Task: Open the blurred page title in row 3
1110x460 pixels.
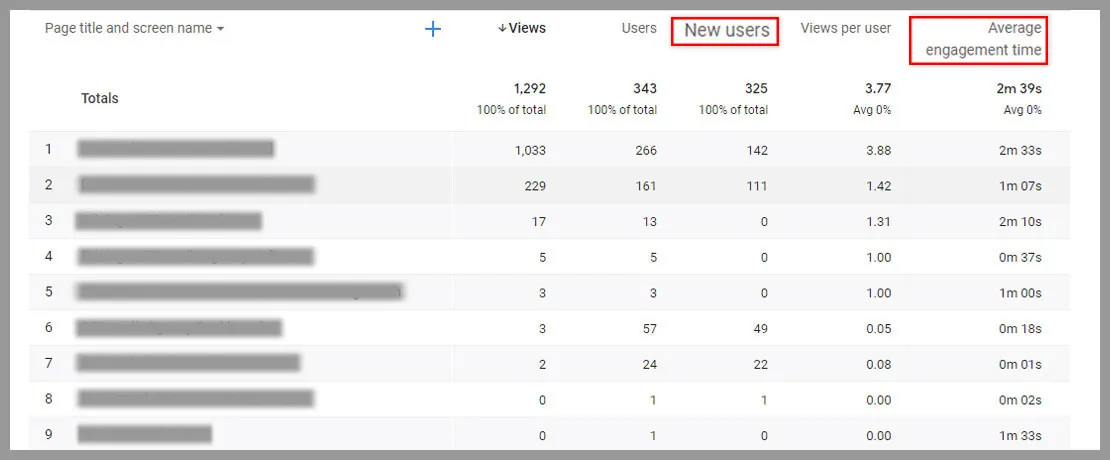Action: pos(168,221)
